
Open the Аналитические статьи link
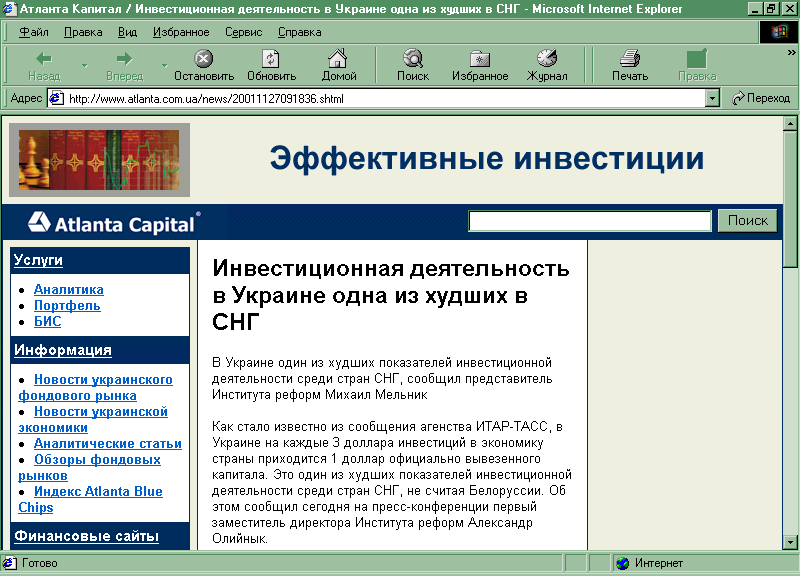(x=107, y=444)
